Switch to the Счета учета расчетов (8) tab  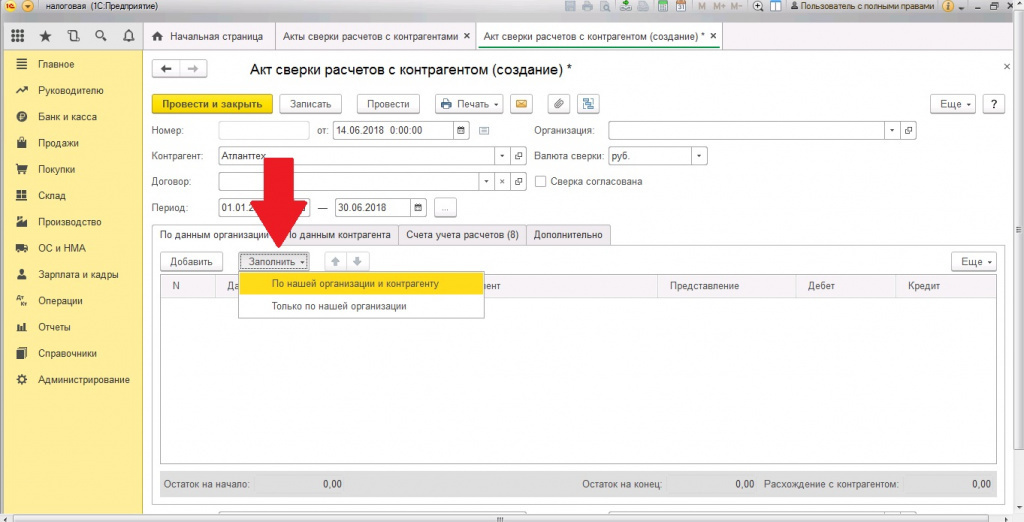[x=462, y=235]
